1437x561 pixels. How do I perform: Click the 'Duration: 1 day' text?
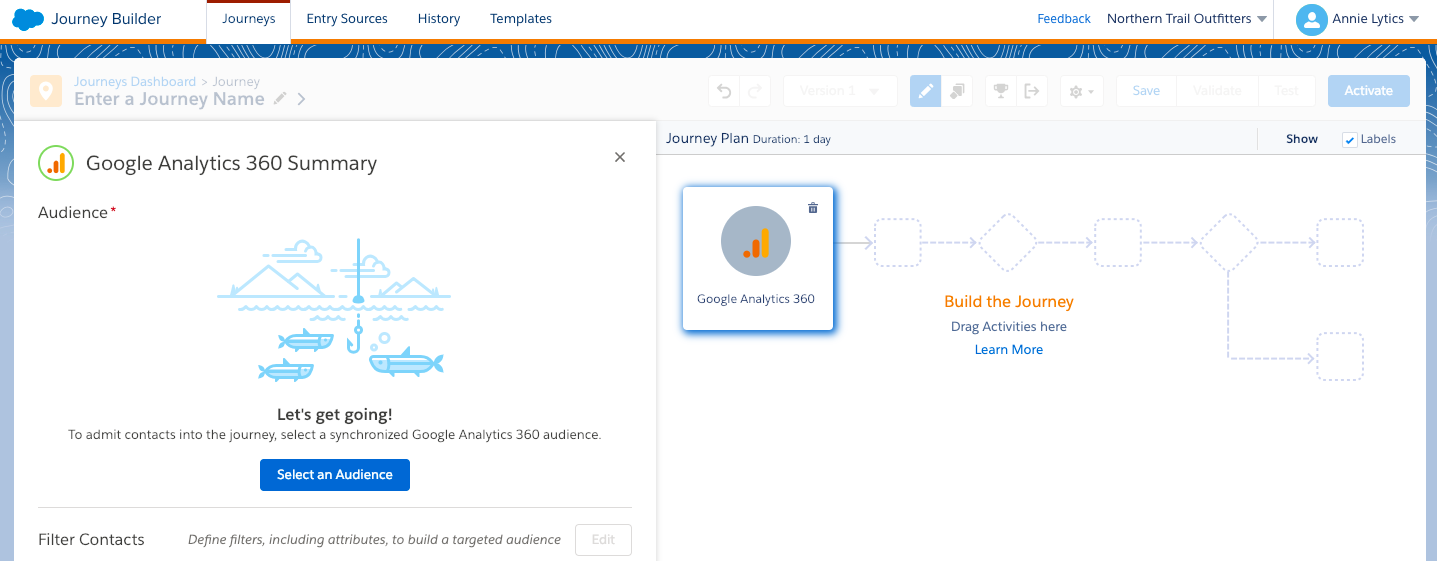point(792,140)
